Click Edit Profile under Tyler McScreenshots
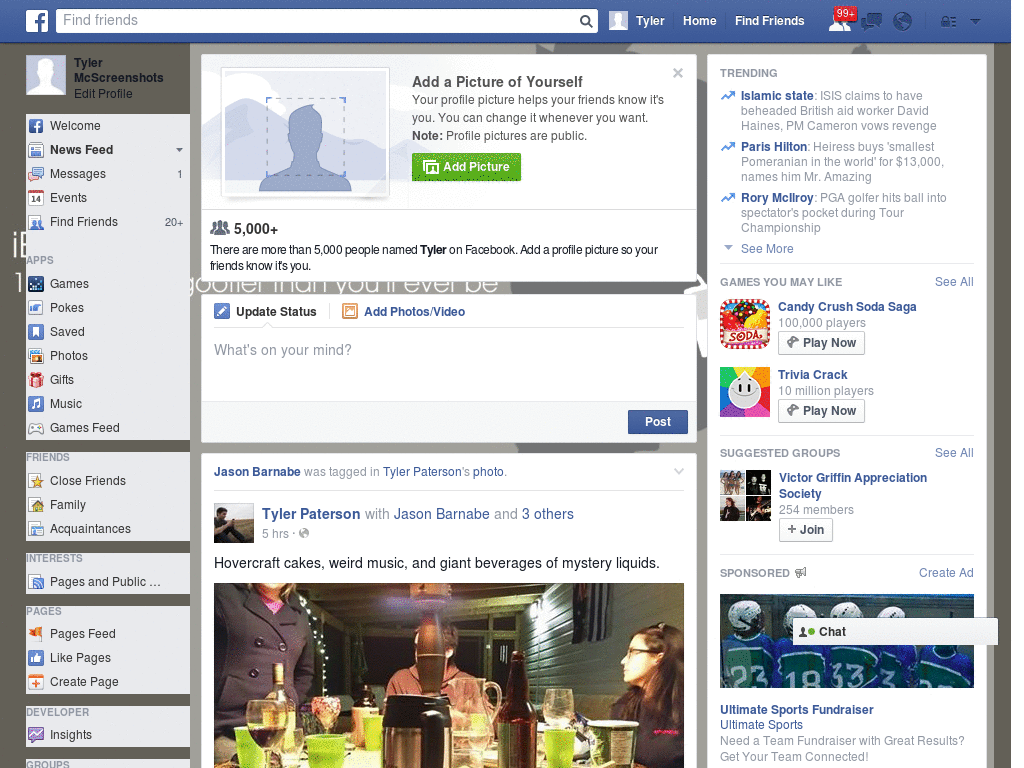Viewport: 1024px width, 768px height. point(103,94)
